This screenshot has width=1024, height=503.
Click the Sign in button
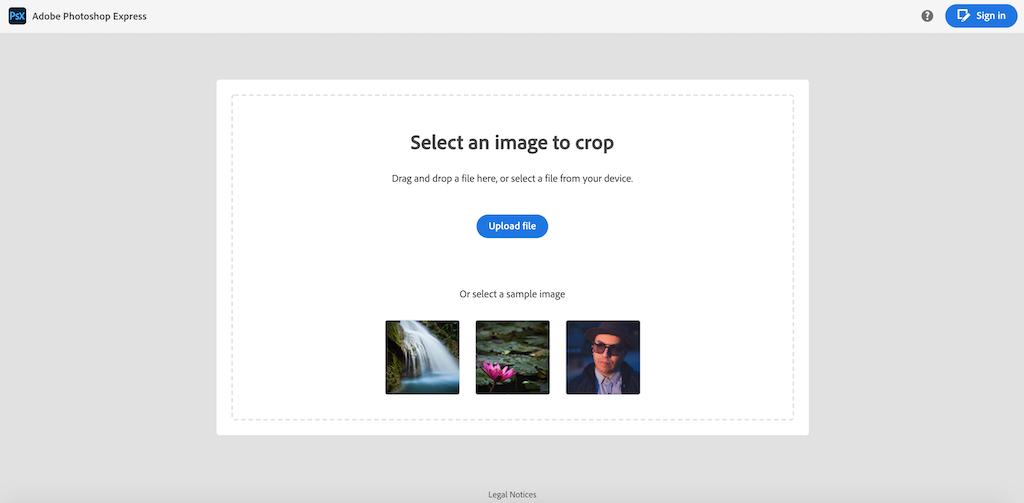tap(981, 16)
